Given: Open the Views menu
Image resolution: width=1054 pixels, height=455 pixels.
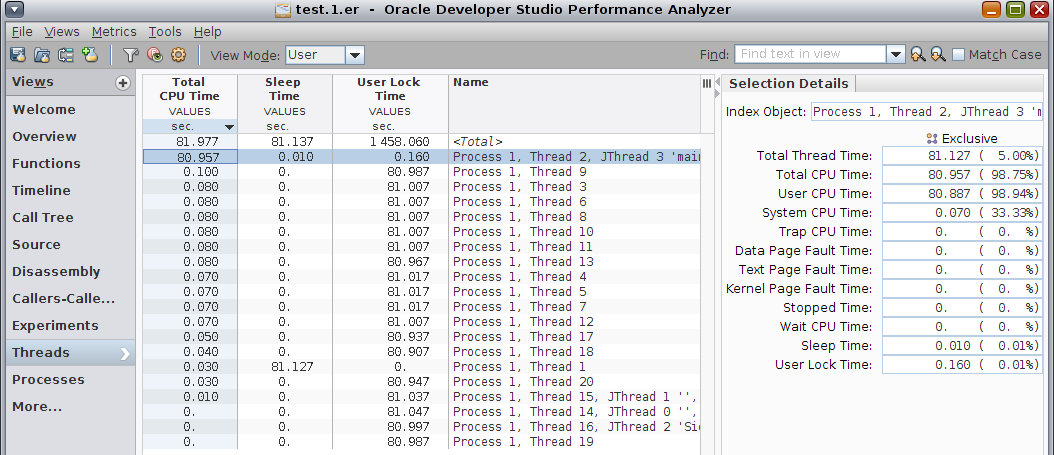Looking at the screenshot, I should (x=62, y=32).
